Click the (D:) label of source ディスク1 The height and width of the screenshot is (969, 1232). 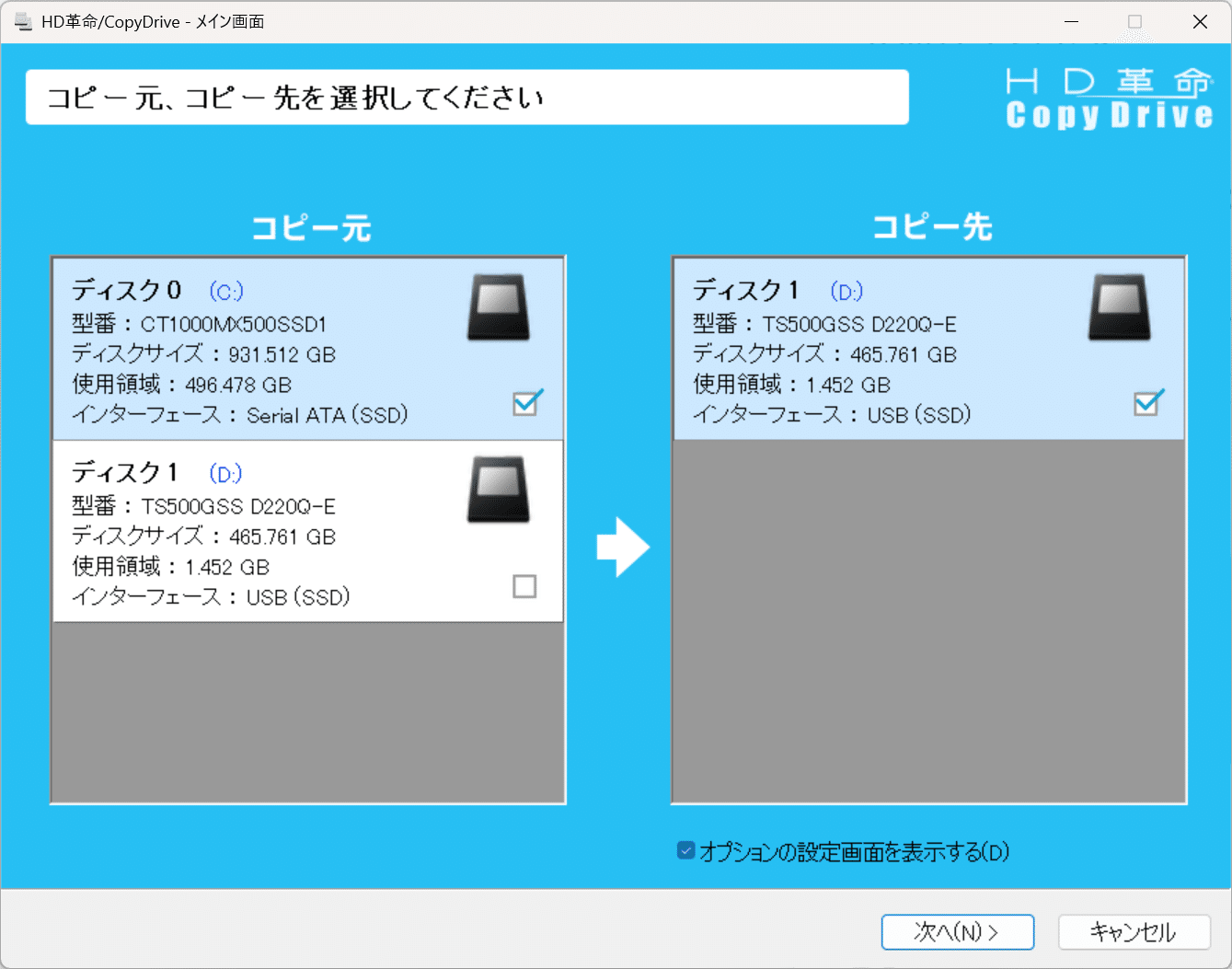tap(224, 473)
